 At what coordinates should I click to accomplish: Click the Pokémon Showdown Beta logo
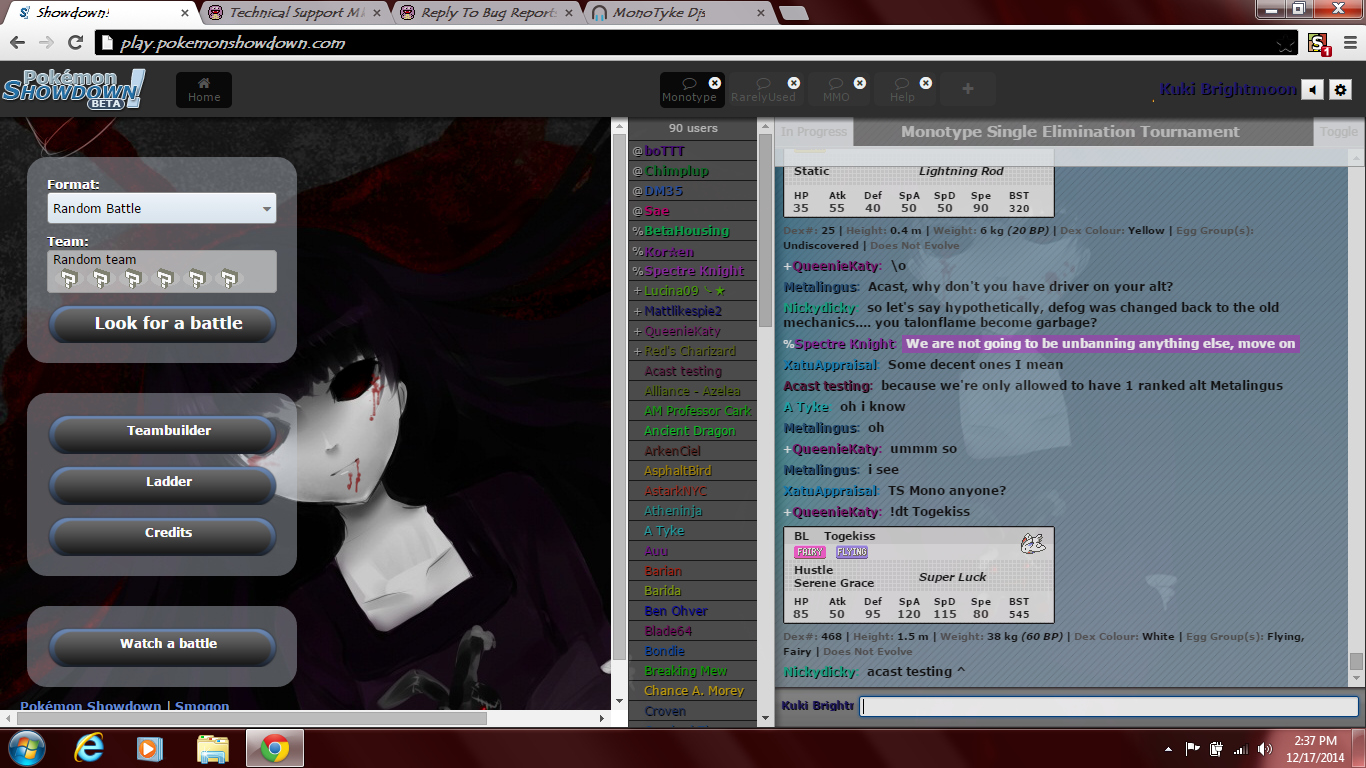point(72,89)
